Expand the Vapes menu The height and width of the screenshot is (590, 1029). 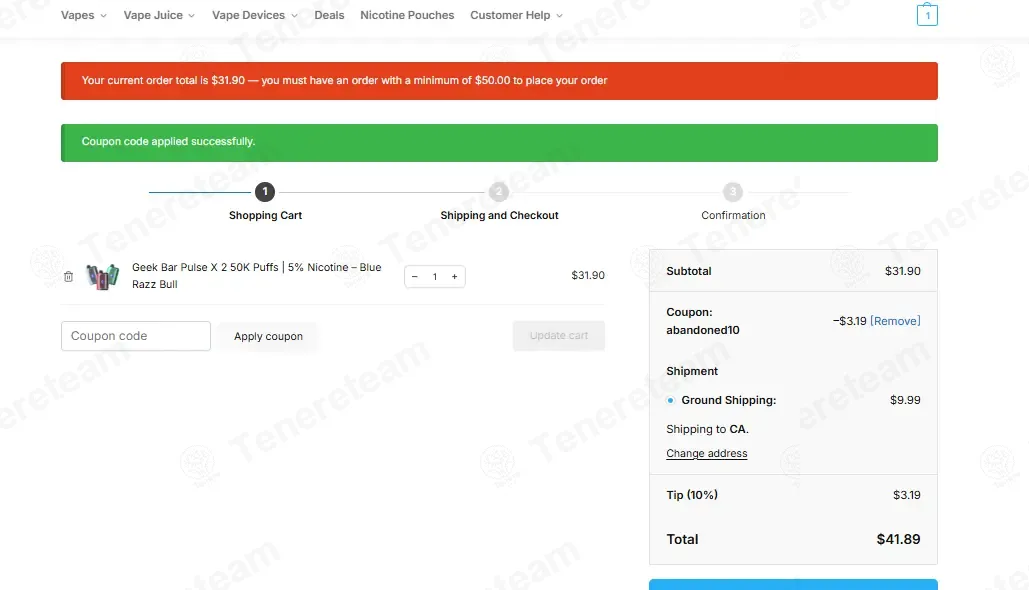pos(84,15)
